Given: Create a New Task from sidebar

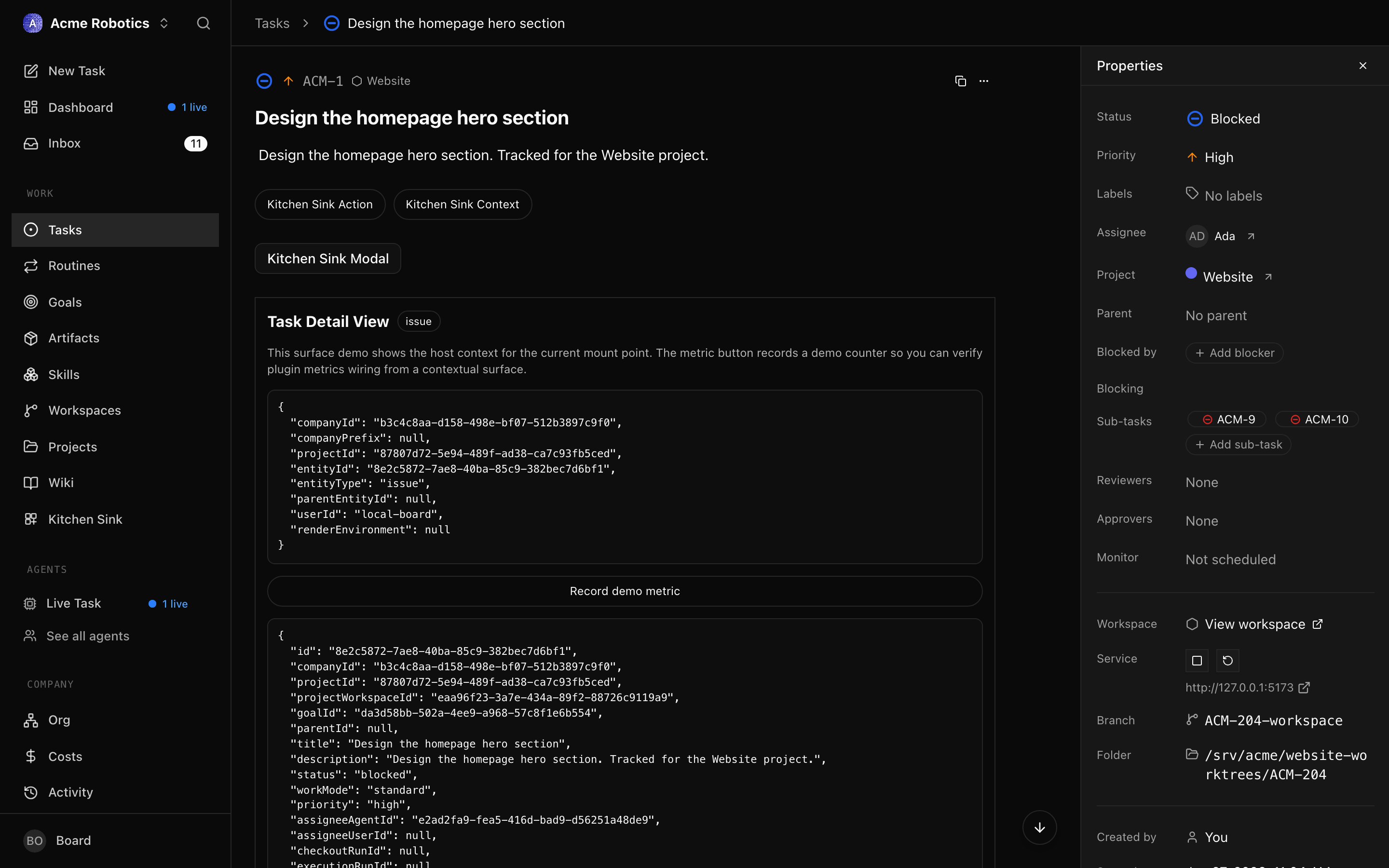Looking at the screenshot, I should coord(115,70).
